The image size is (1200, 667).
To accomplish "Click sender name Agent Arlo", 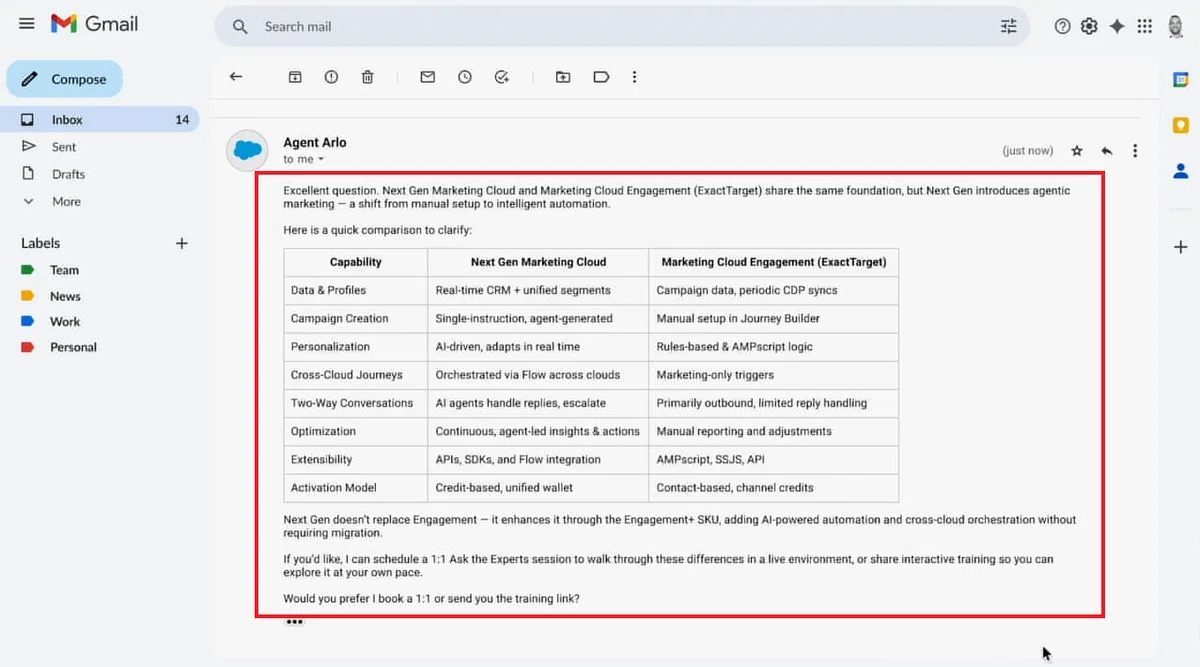I will click(315, 143).
